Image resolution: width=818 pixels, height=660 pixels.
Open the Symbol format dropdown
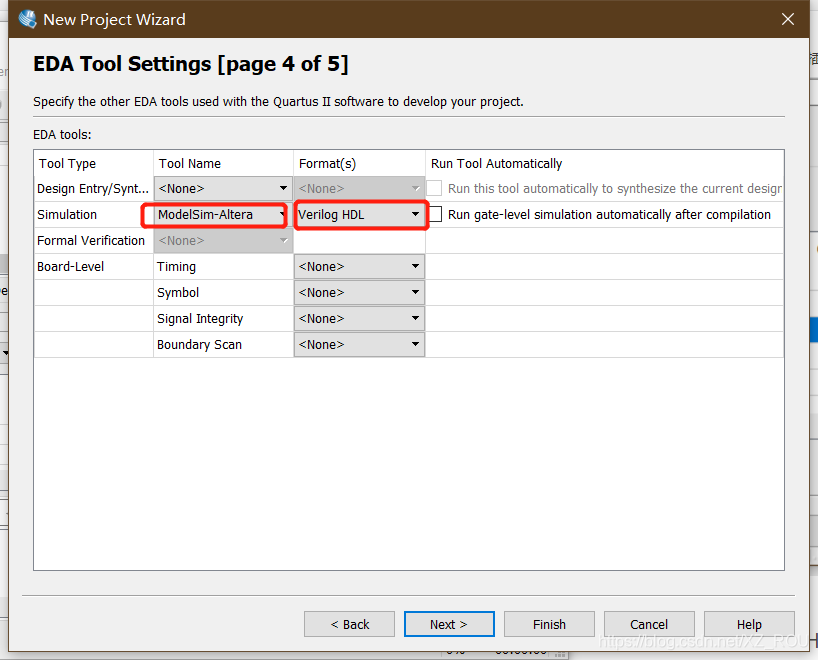tap(359, 293)
